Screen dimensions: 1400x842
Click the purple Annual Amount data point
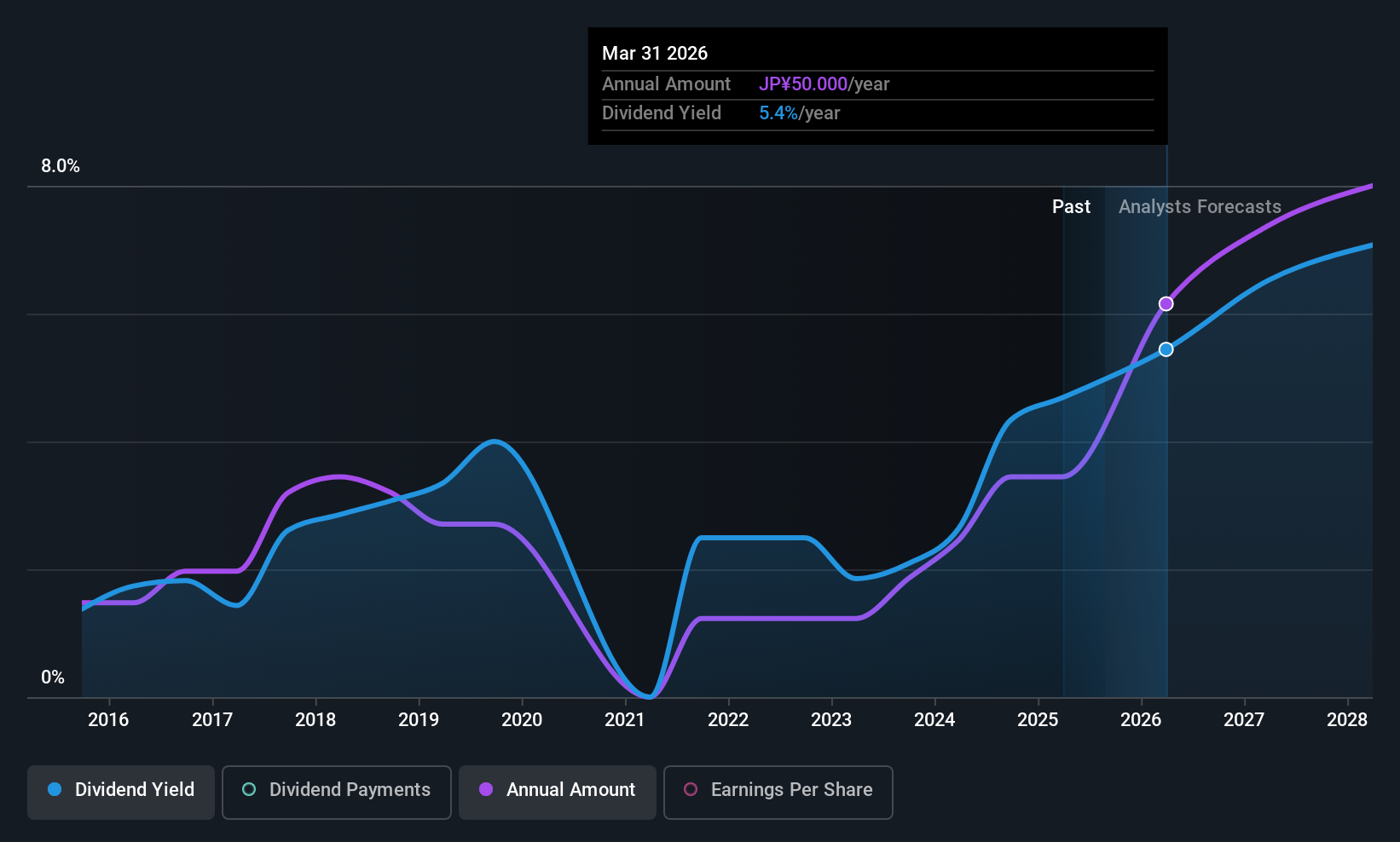pyautogui.click(x=1166, y=304)
